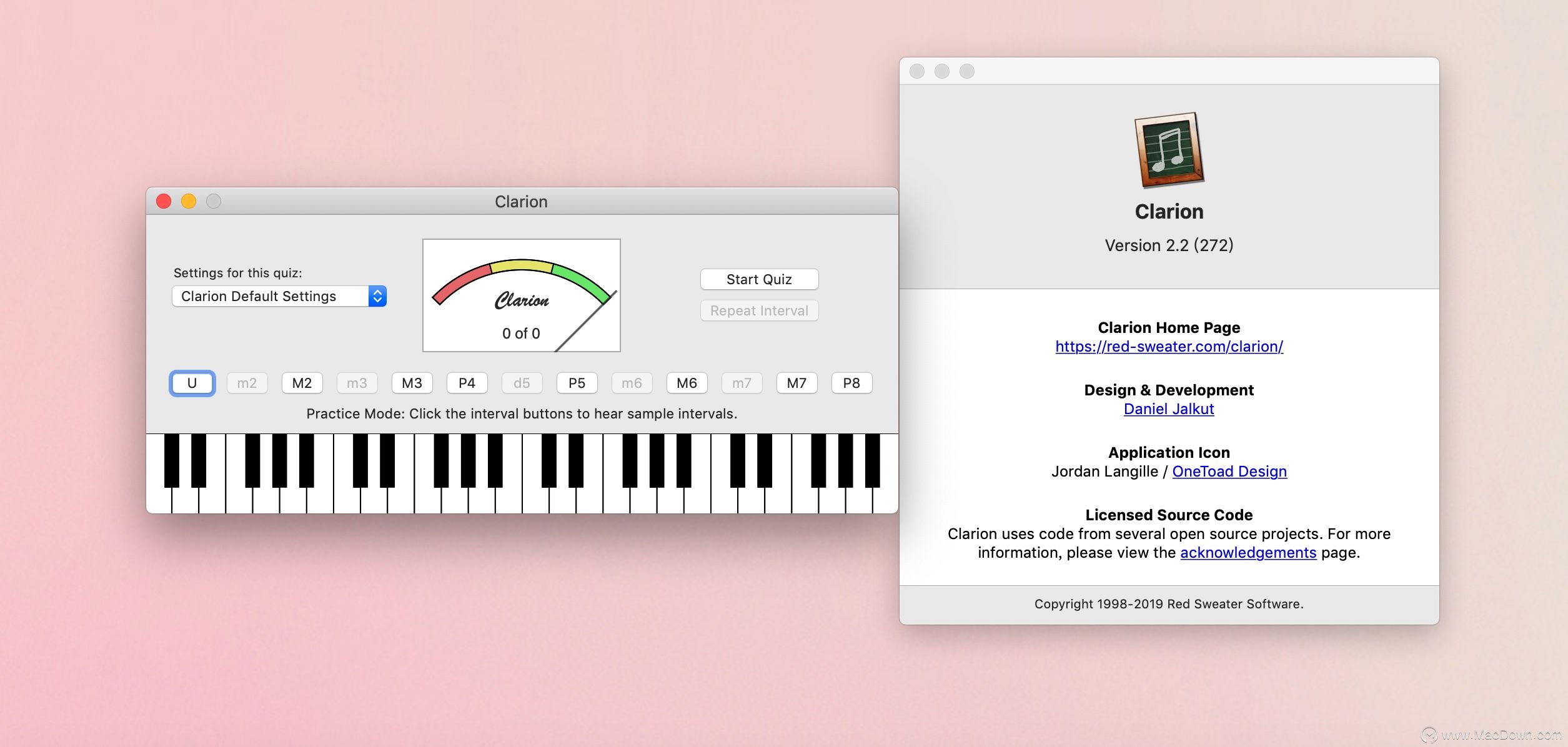This screenshot has height=747, width=1568.
Task: Play the M2 sample interval
Action: [x=302, y=383]
